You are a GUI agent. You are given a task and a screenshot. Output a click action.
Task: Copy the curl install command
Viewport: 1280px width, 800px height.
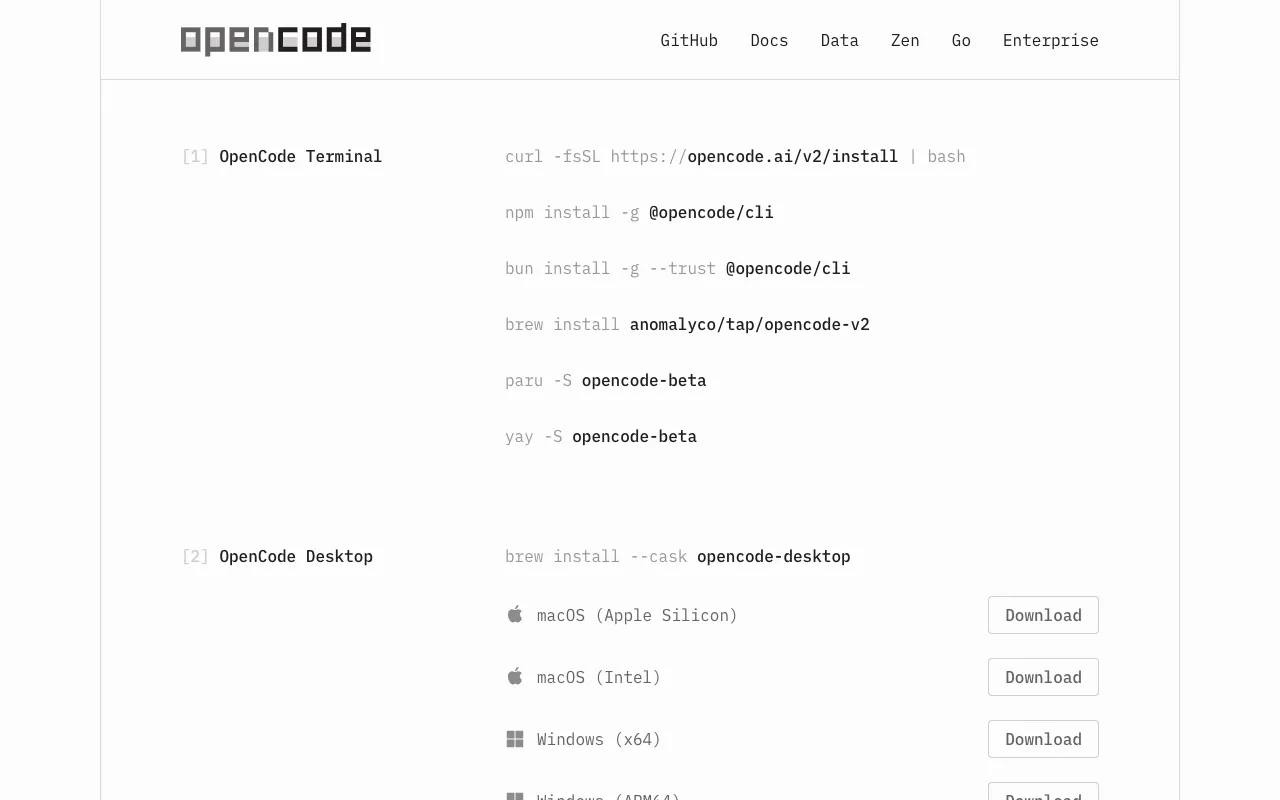735,156
